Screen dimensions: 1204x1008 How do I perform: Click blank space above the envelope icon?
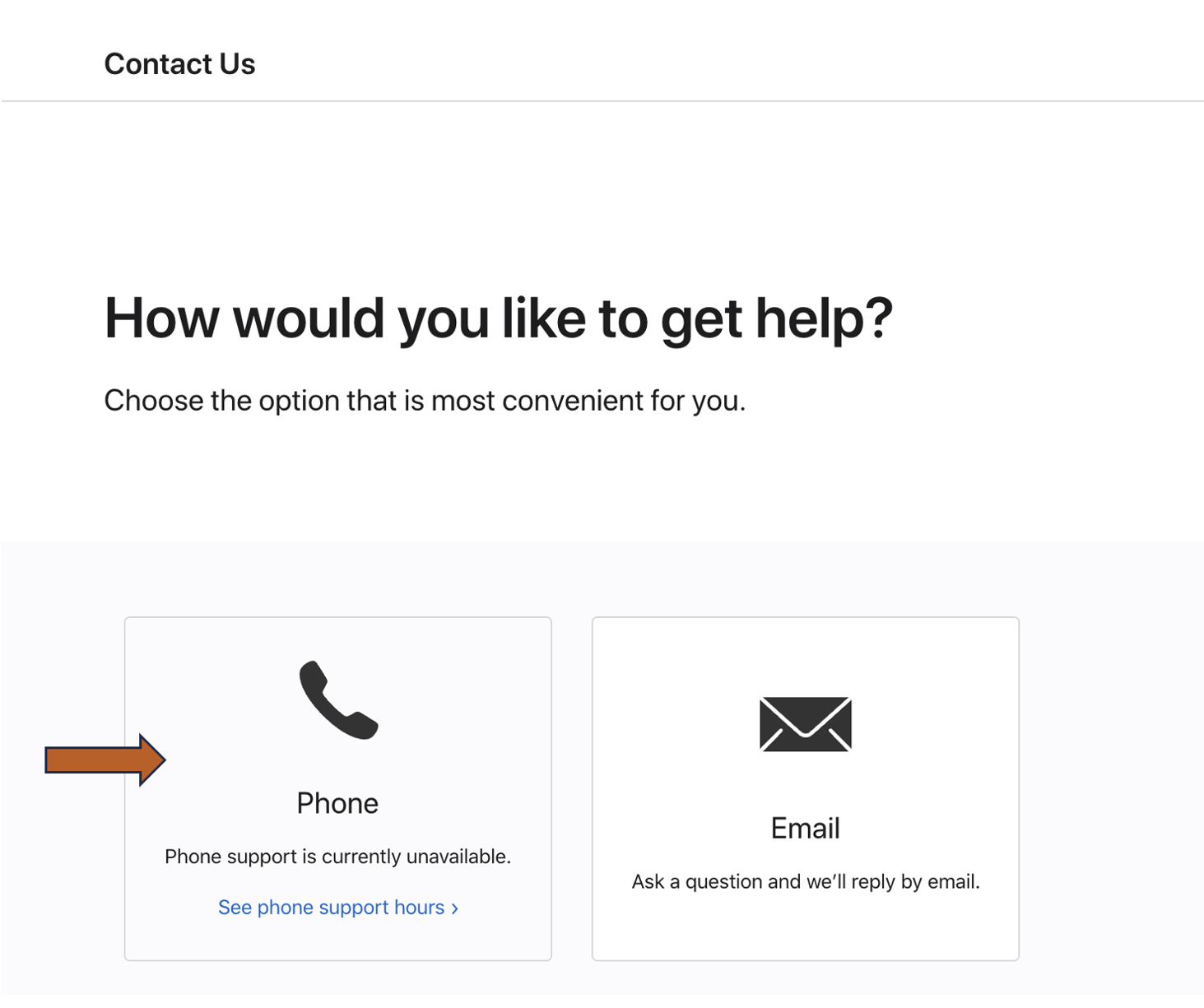coord(805,654)
